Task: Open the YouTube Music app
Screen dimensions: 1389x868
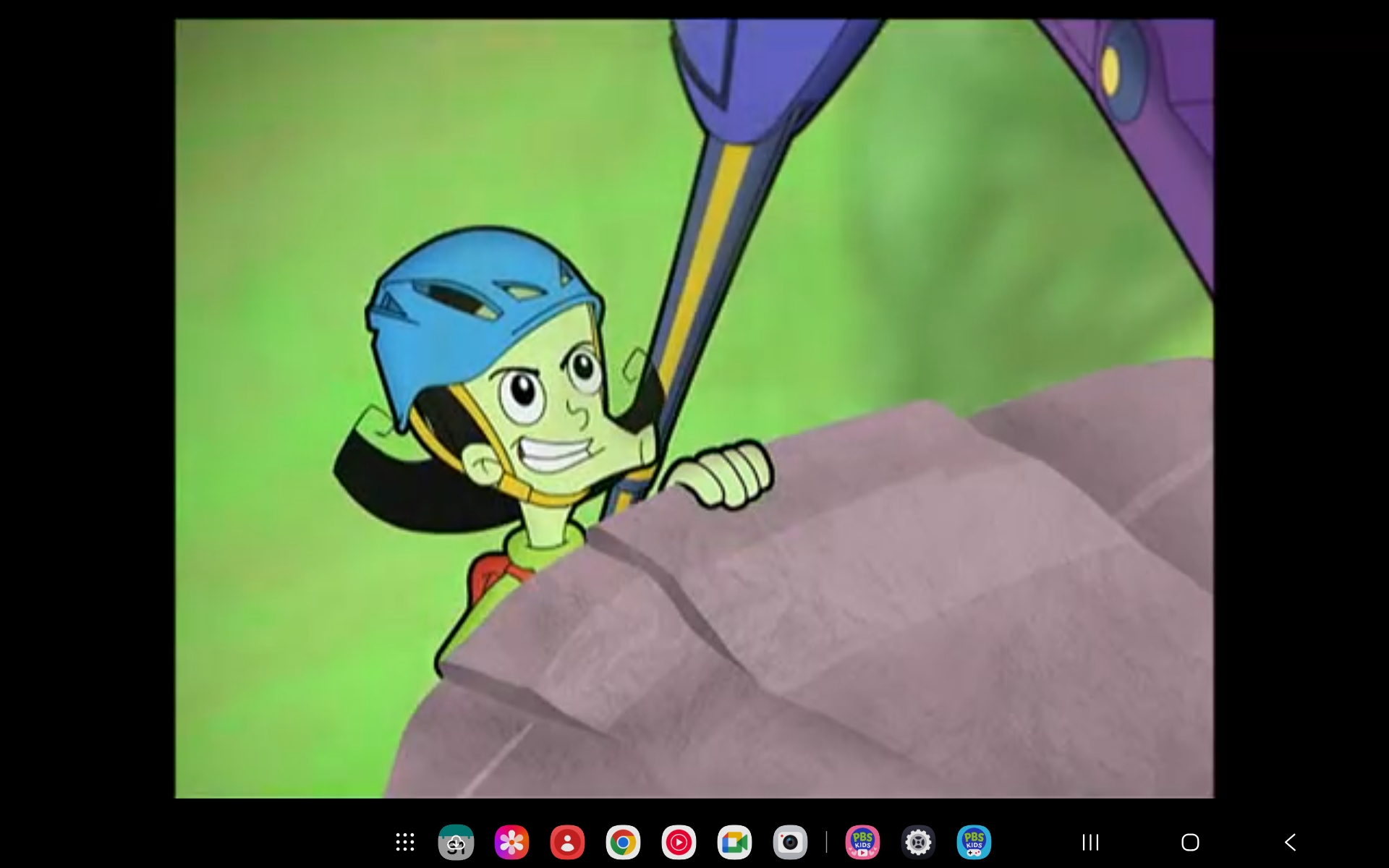Action: pyautogui.click(x=679, y=842)
